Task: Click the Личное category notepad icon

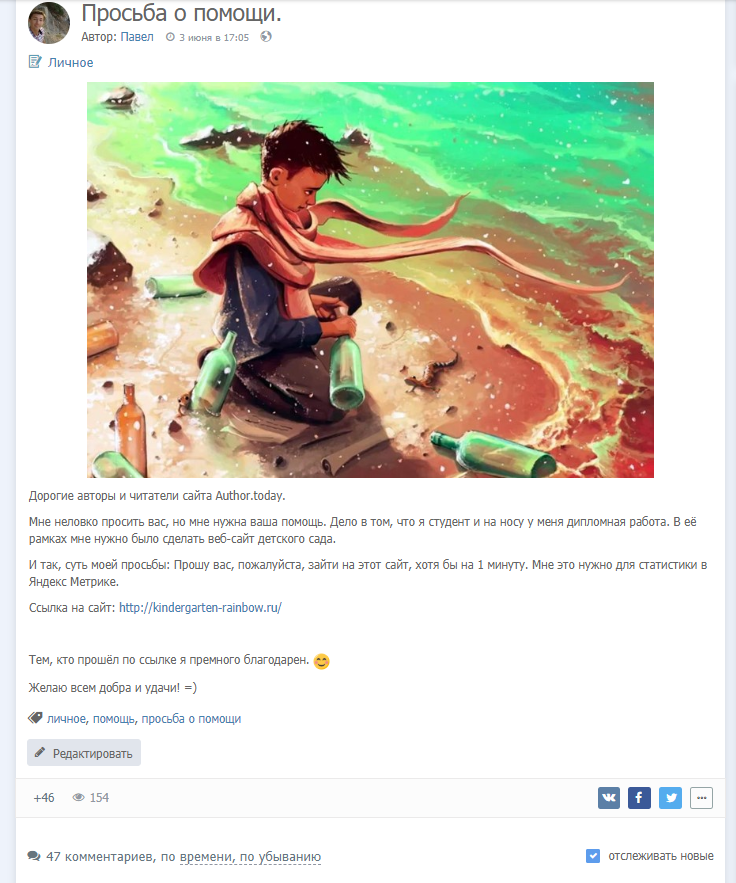Action: [x=35, y=61]
